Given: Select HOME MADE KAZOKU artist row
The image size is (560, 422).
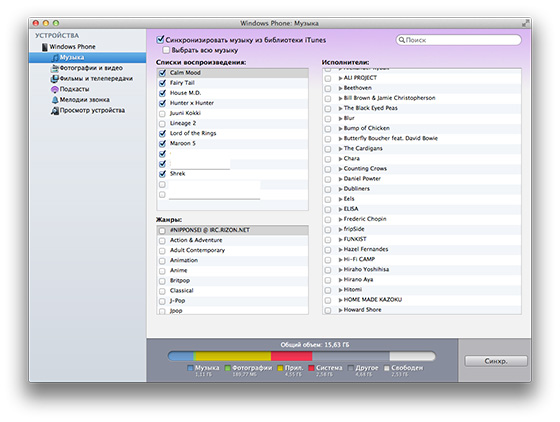Looking at the screenshot, I should [422, 300].
